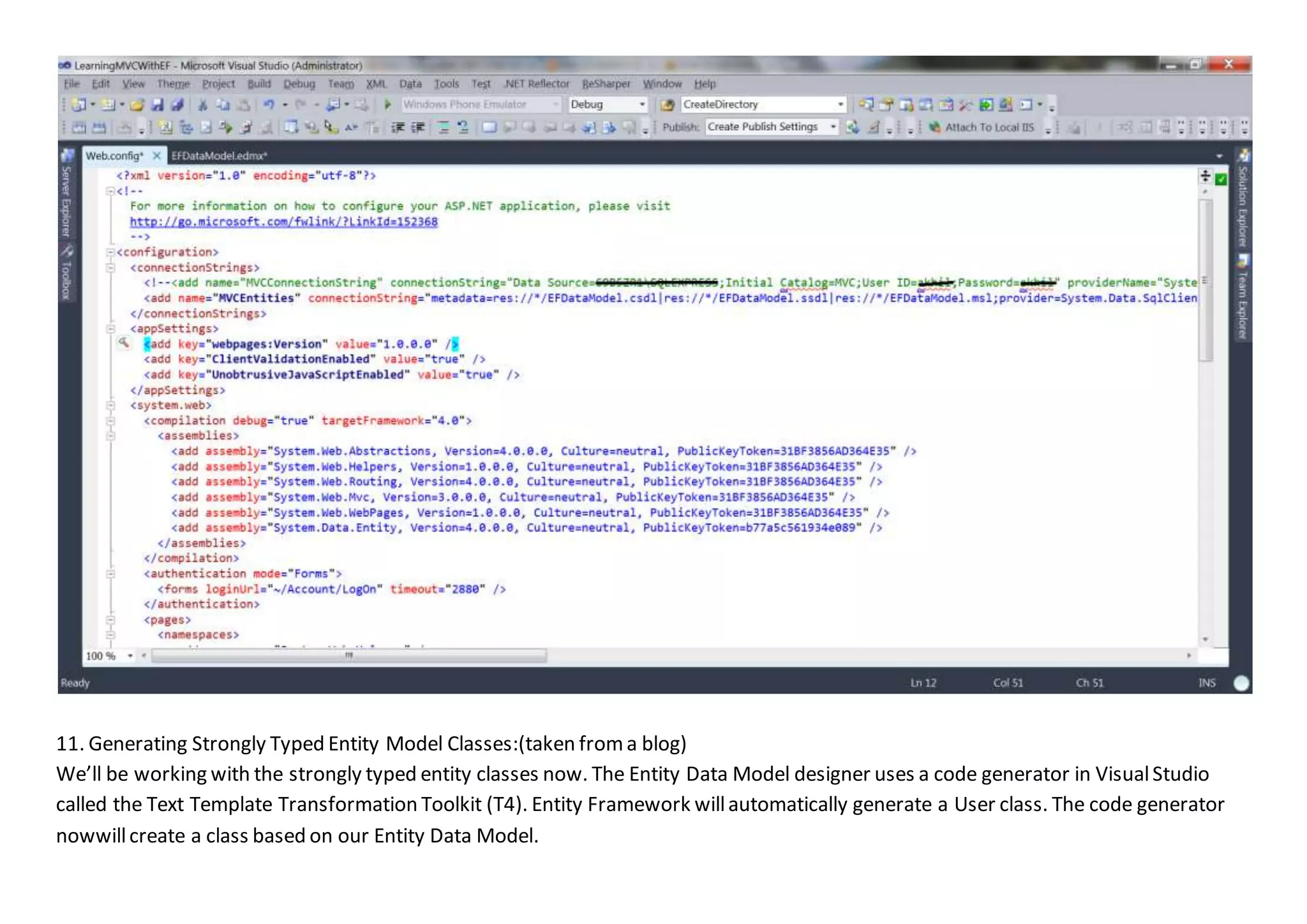
Task: Open the Window menu
Action: click(662, 84)
